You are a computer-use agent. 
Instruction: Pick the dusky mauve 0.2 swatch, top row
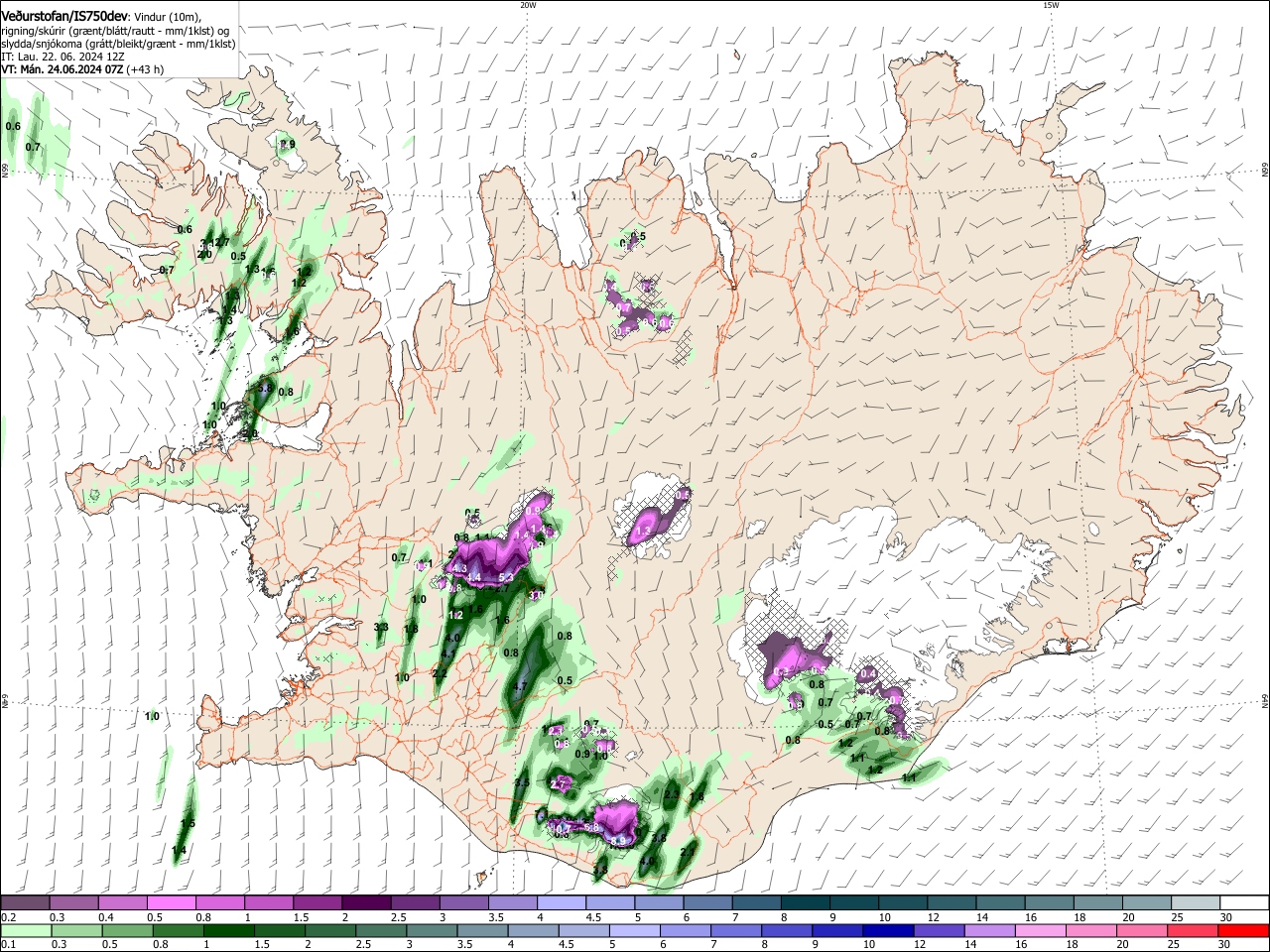point(25,902)
